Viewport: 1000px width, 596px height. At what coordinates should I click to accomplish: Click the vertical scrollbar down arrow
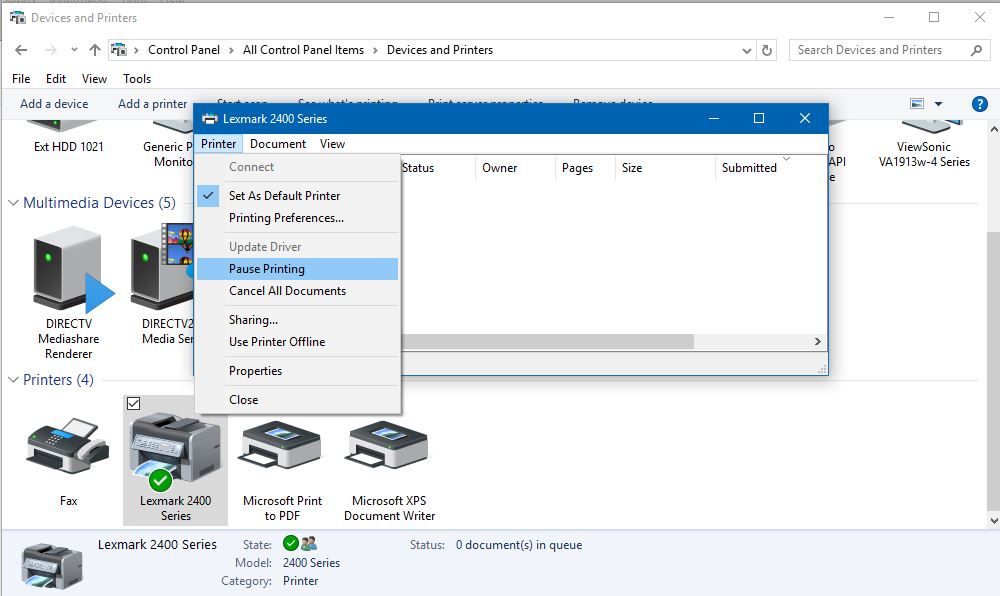[x=994, y=520]
